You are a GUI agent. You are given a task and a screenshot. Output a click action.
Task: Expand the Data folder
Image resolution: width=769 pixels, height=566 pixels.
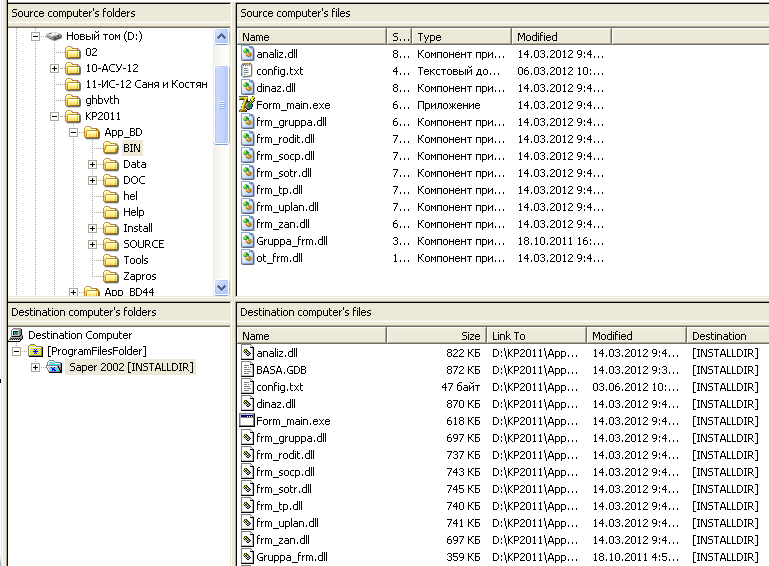coord(92,164)
